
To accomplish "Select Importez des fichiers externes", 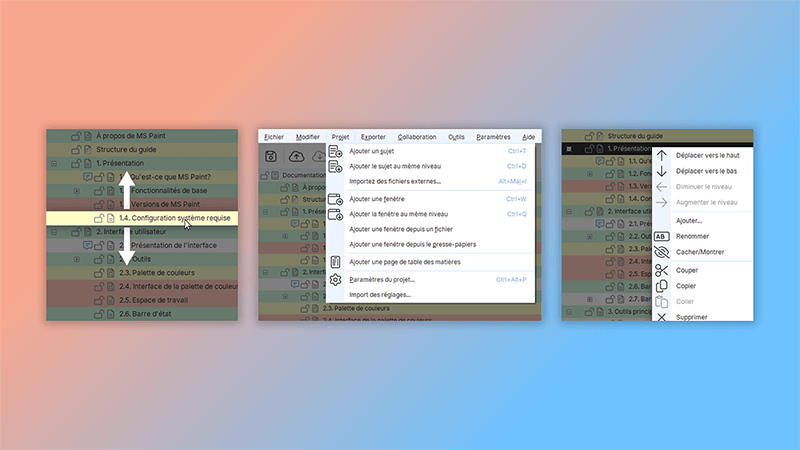I will click(395, 181).
